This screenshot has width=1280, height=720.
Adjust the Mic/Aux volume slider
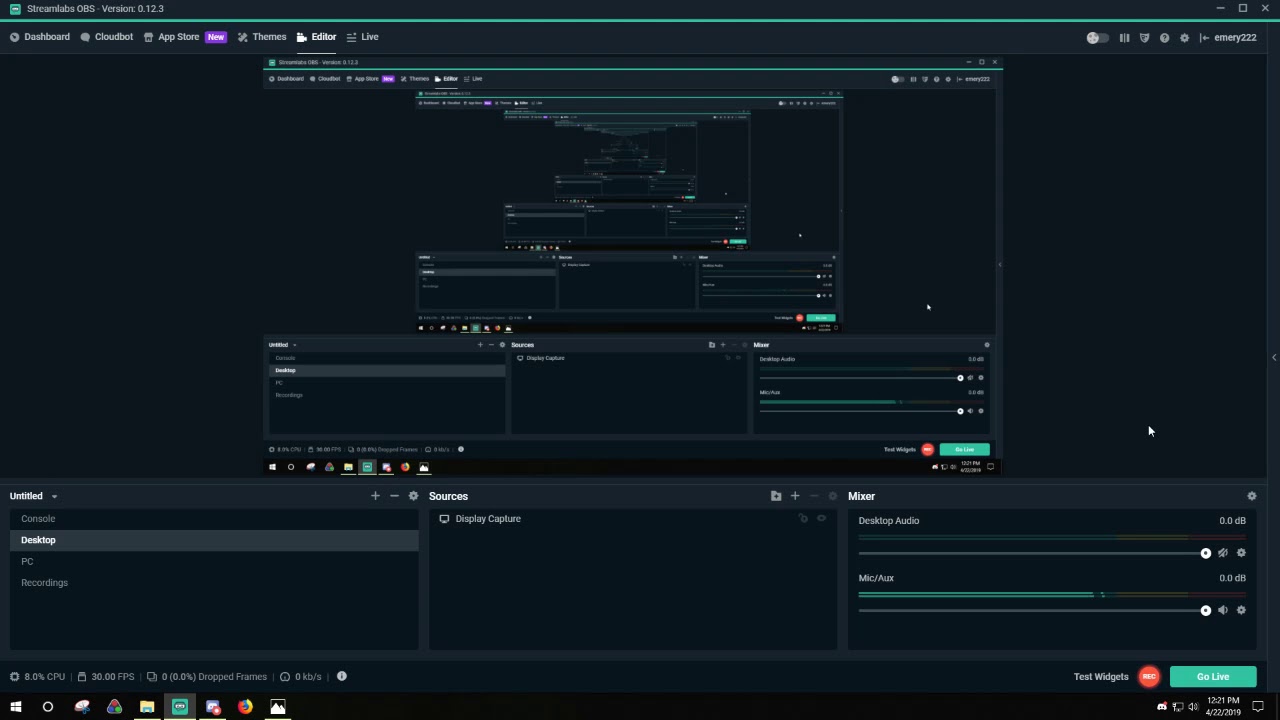pos(1034,610)
